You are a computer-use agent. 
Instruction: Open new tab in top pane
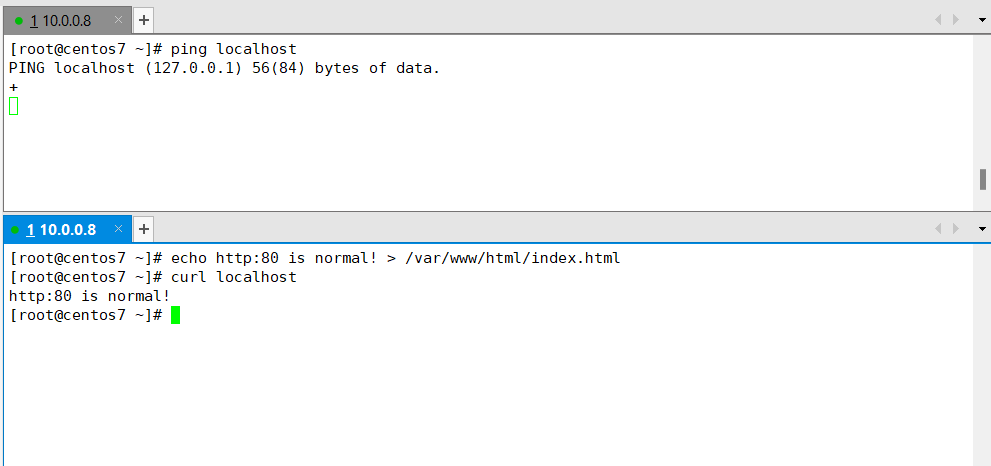tap(143, 20)
